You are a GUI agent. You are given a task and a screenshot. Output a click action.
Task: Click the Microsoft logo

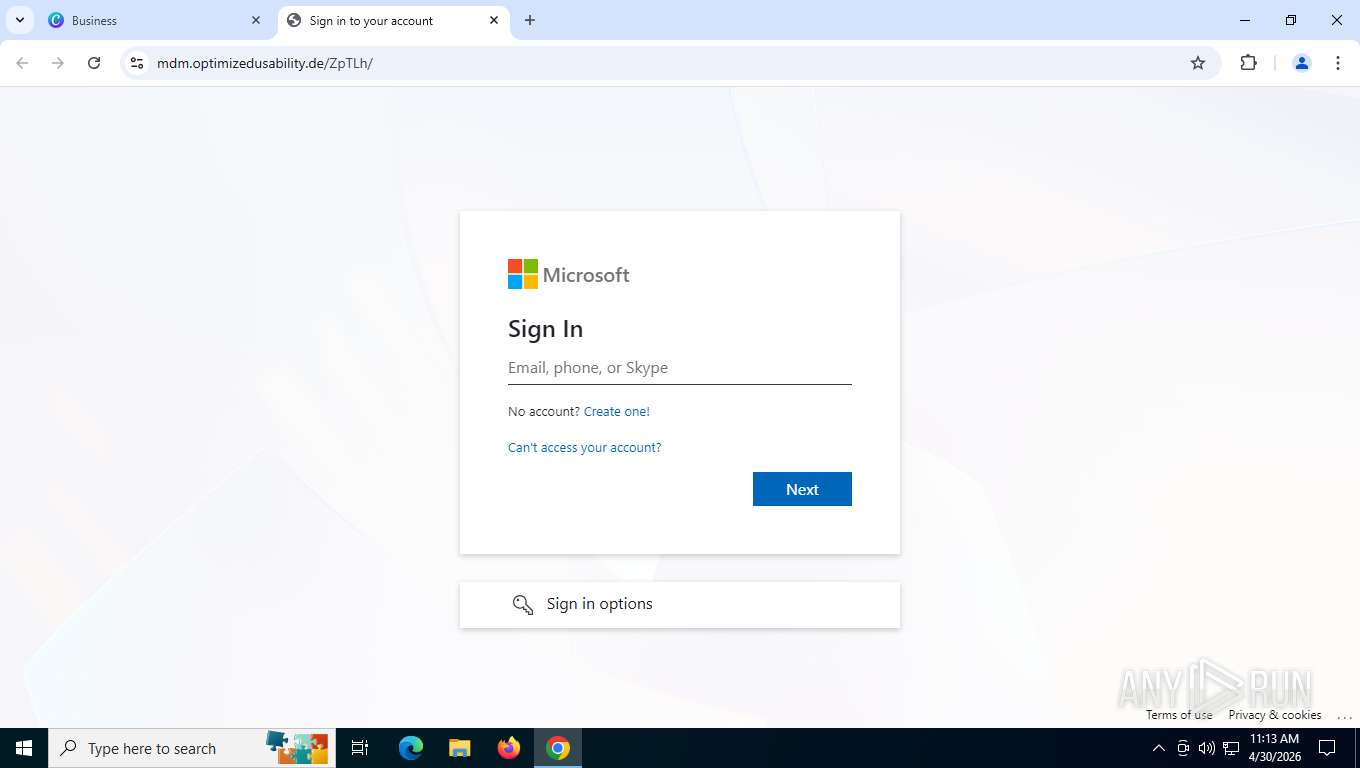[569, 275]
